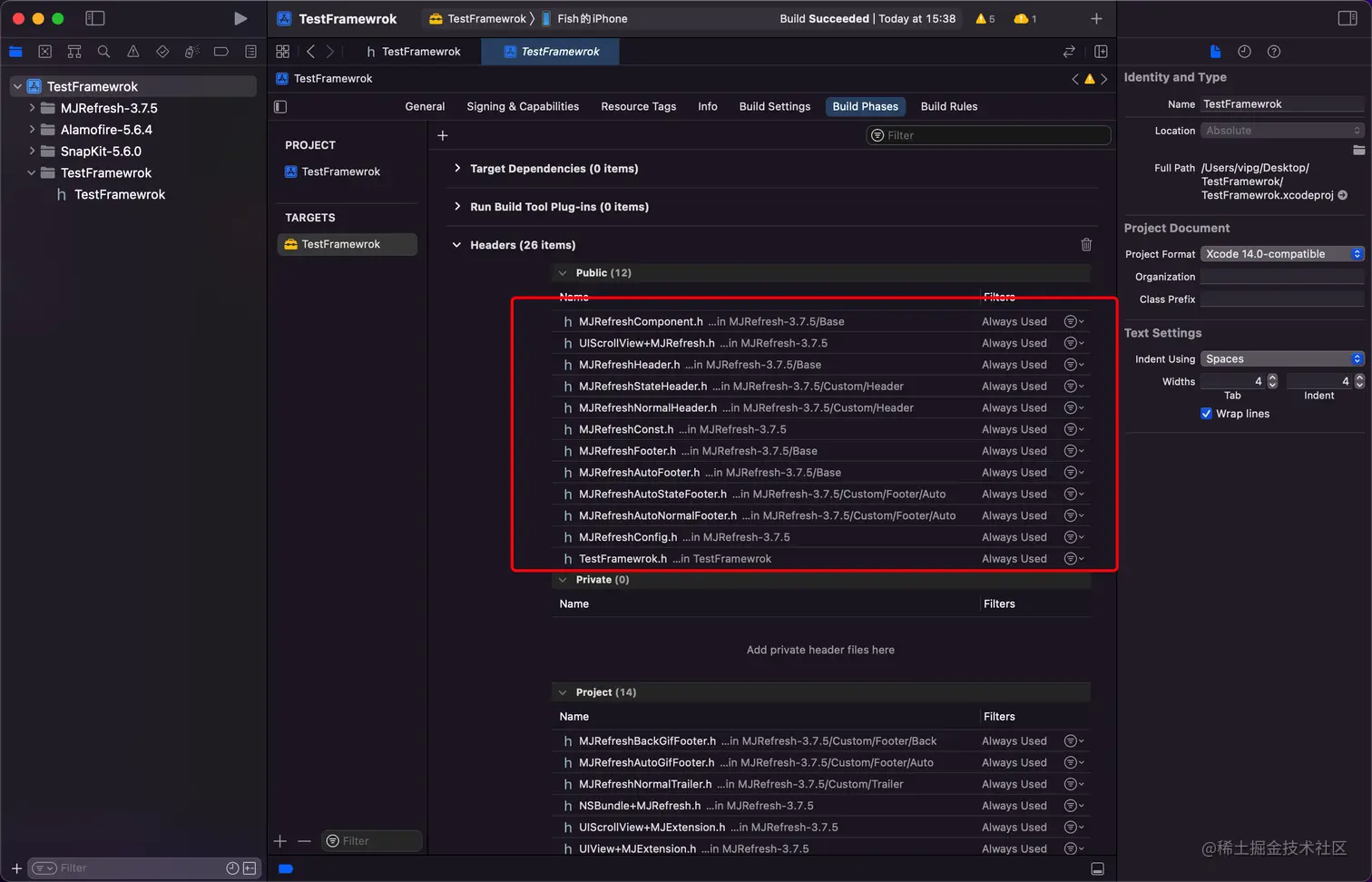Open the Project navigator folder icon
Viewport: 1372px width, 882px height.
pos(15,52)
